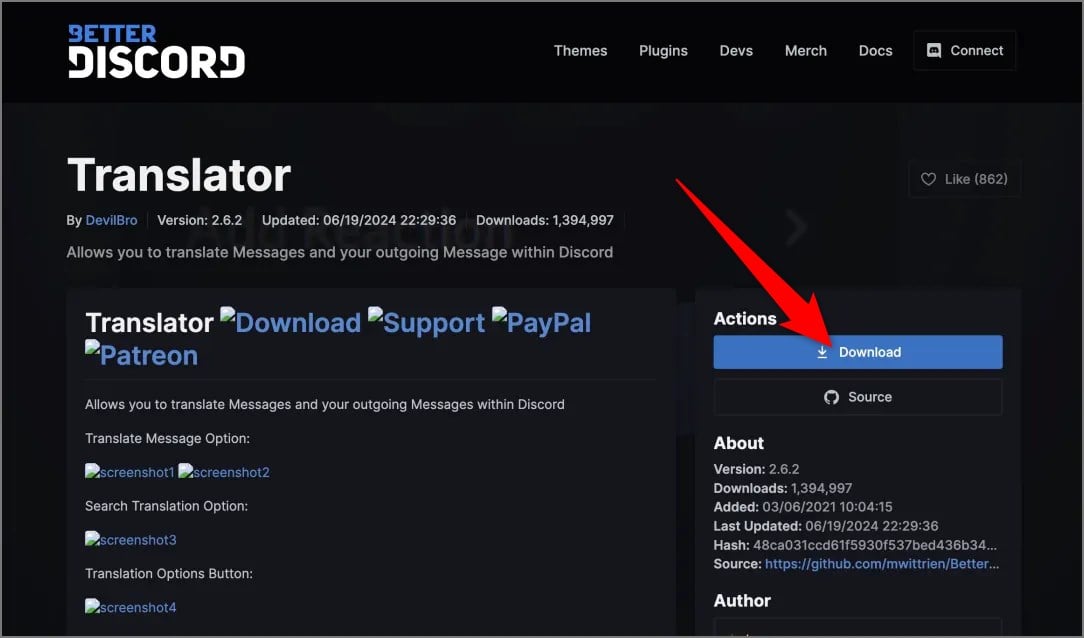Open the Themes page

pyautogui.click(x=580, y=50)
